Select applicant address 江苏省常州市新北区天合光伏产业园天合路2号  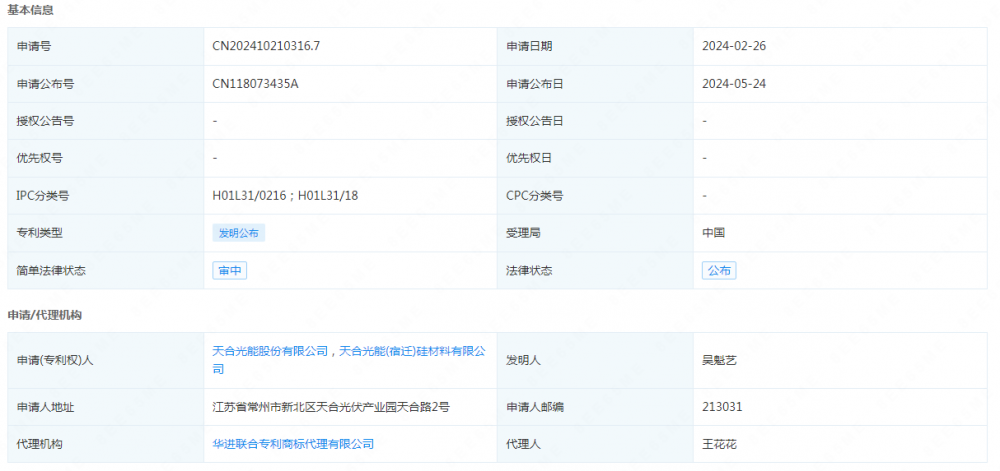(331, 407)
